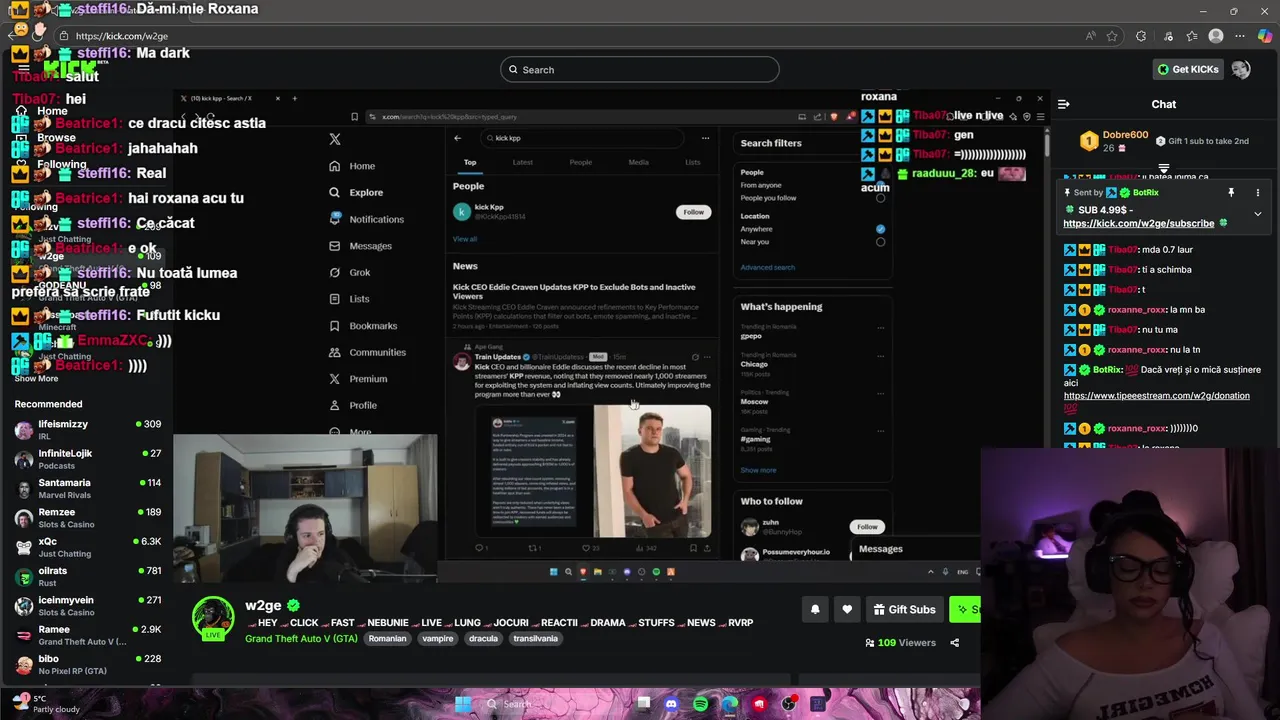Switch to People tab in X search
Viewport: 1280px width, 720px height.
pos(580,162)
